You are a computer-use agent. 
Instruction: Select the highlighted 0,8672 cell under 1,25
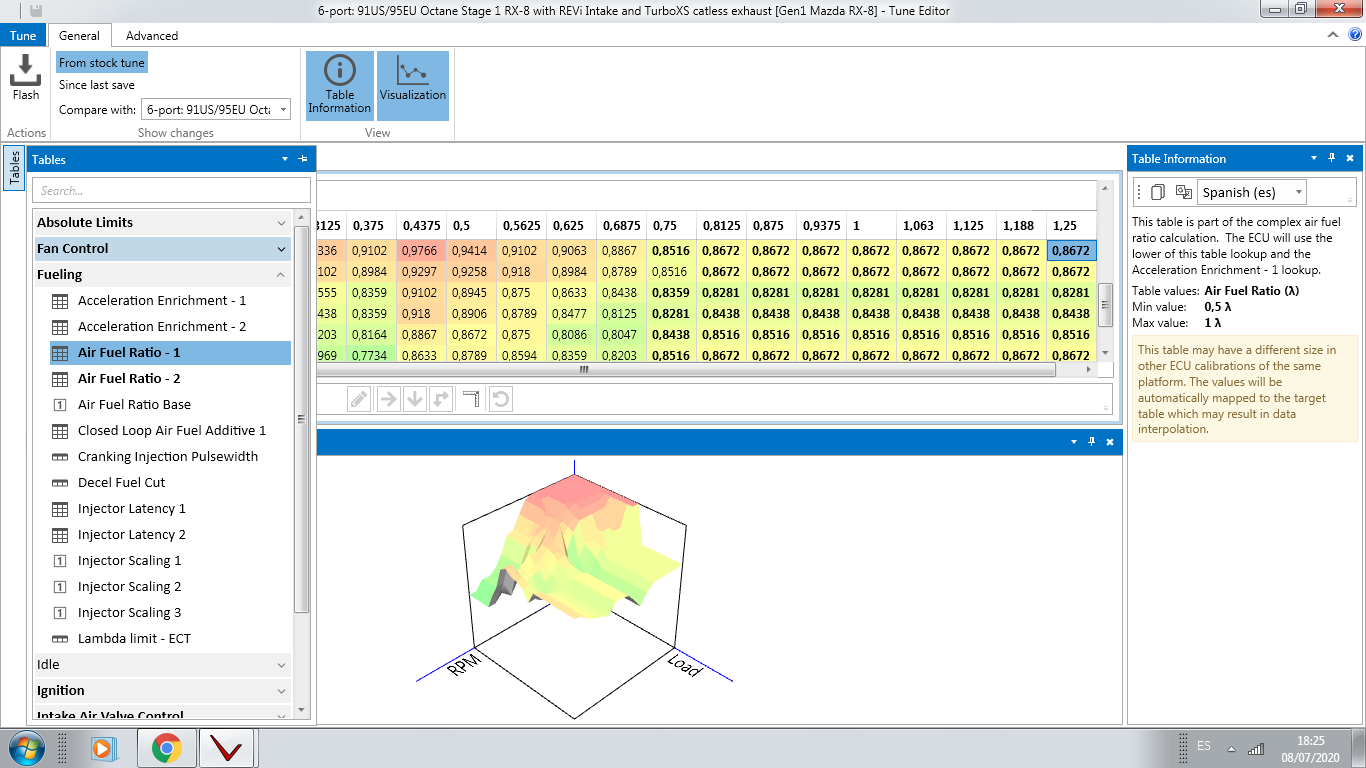click(x=1071, y=251)
